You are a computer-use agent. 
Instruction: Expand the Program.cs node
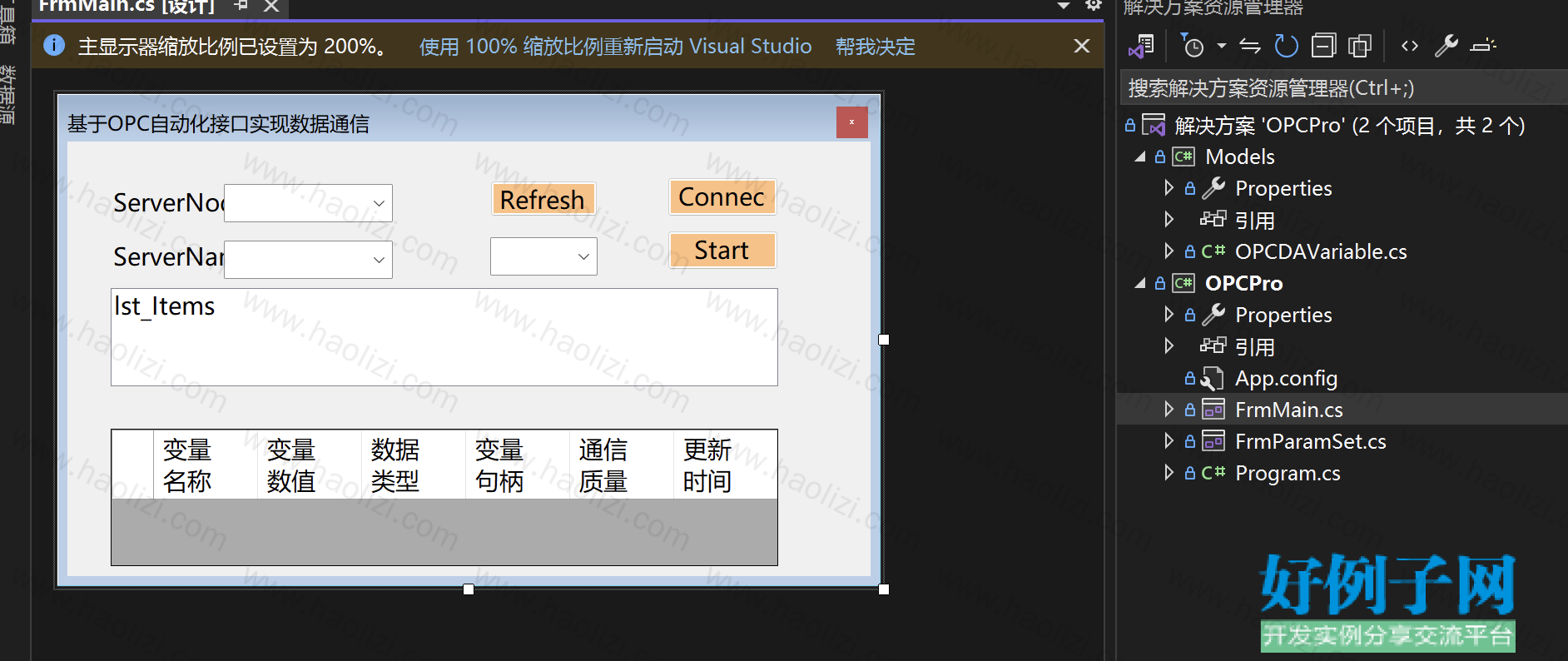(1169, 473)
